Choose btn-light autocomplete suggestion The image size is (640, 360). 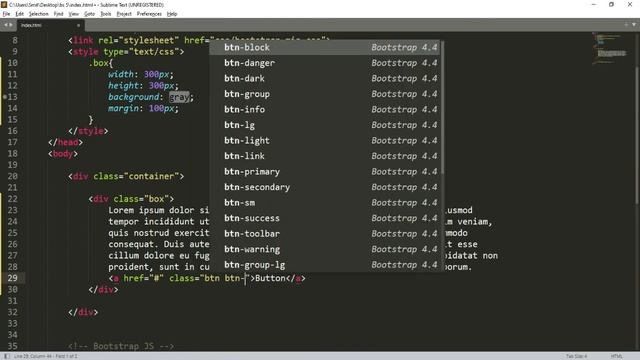(325, 140)
